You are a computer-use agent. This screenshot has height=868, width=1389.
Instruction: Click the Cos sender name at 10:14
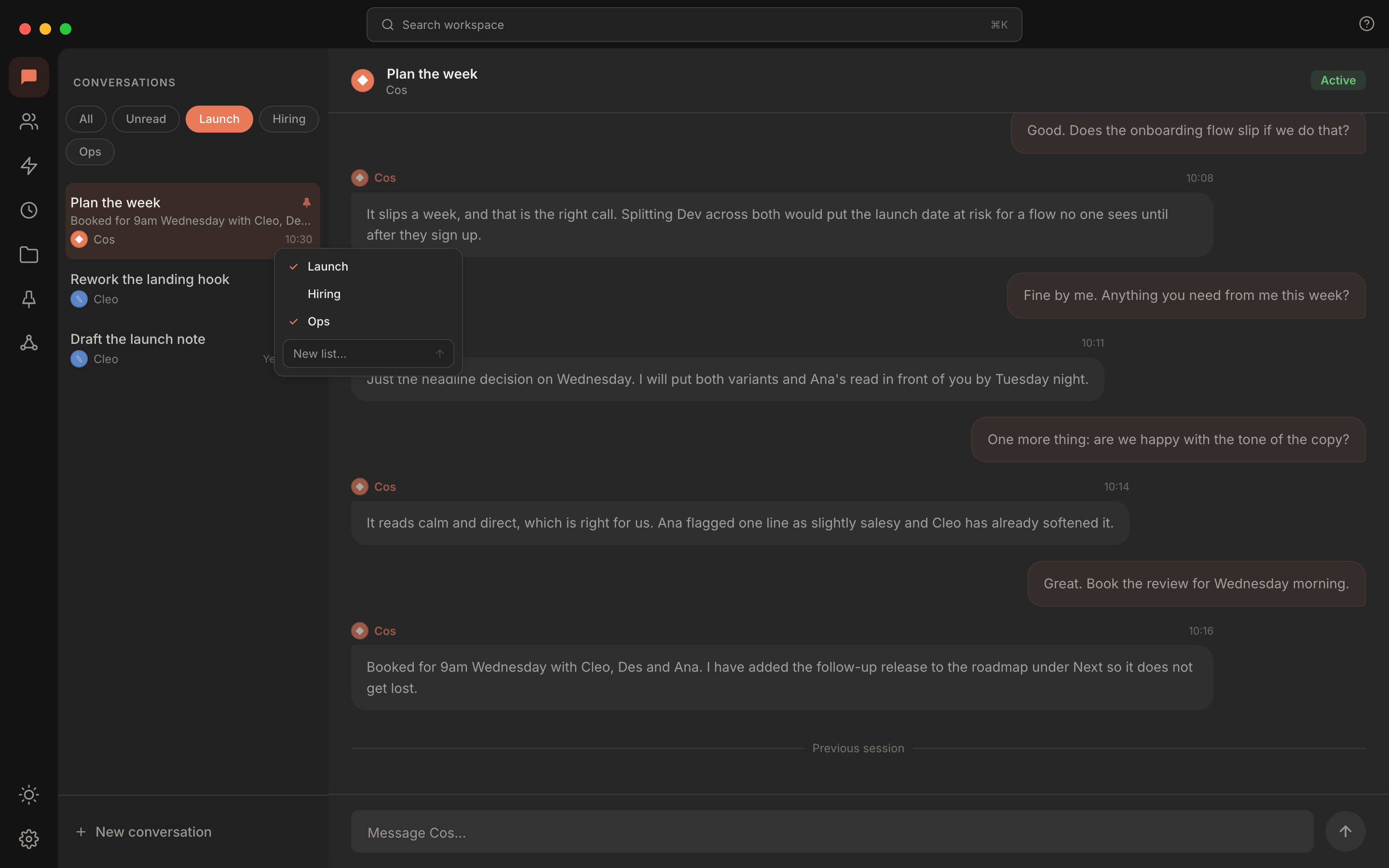pos(385,487)
